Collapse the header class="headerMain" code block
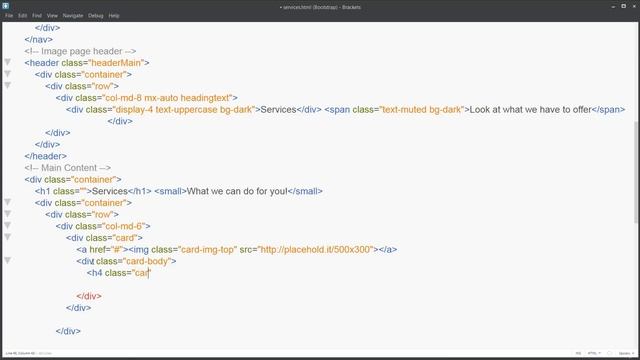 tap(7, 62)
